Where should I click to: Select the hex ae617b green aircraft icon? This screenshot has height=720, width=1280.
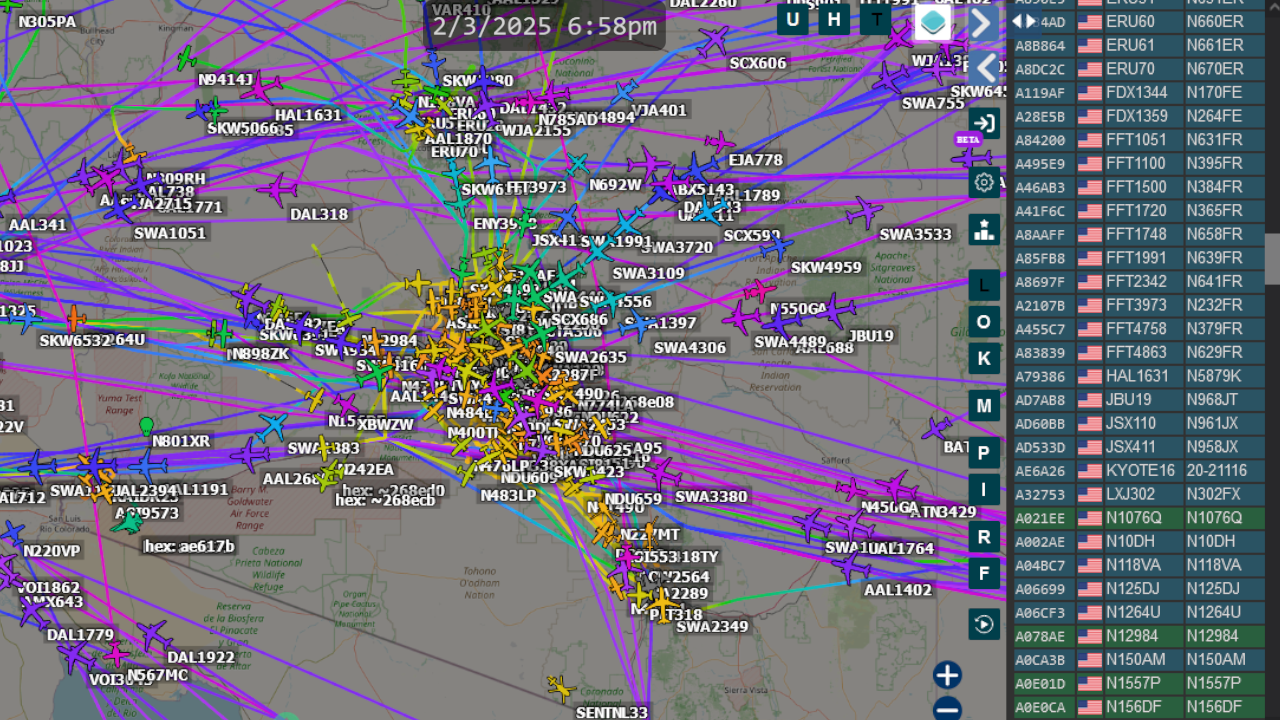[128, 522]
